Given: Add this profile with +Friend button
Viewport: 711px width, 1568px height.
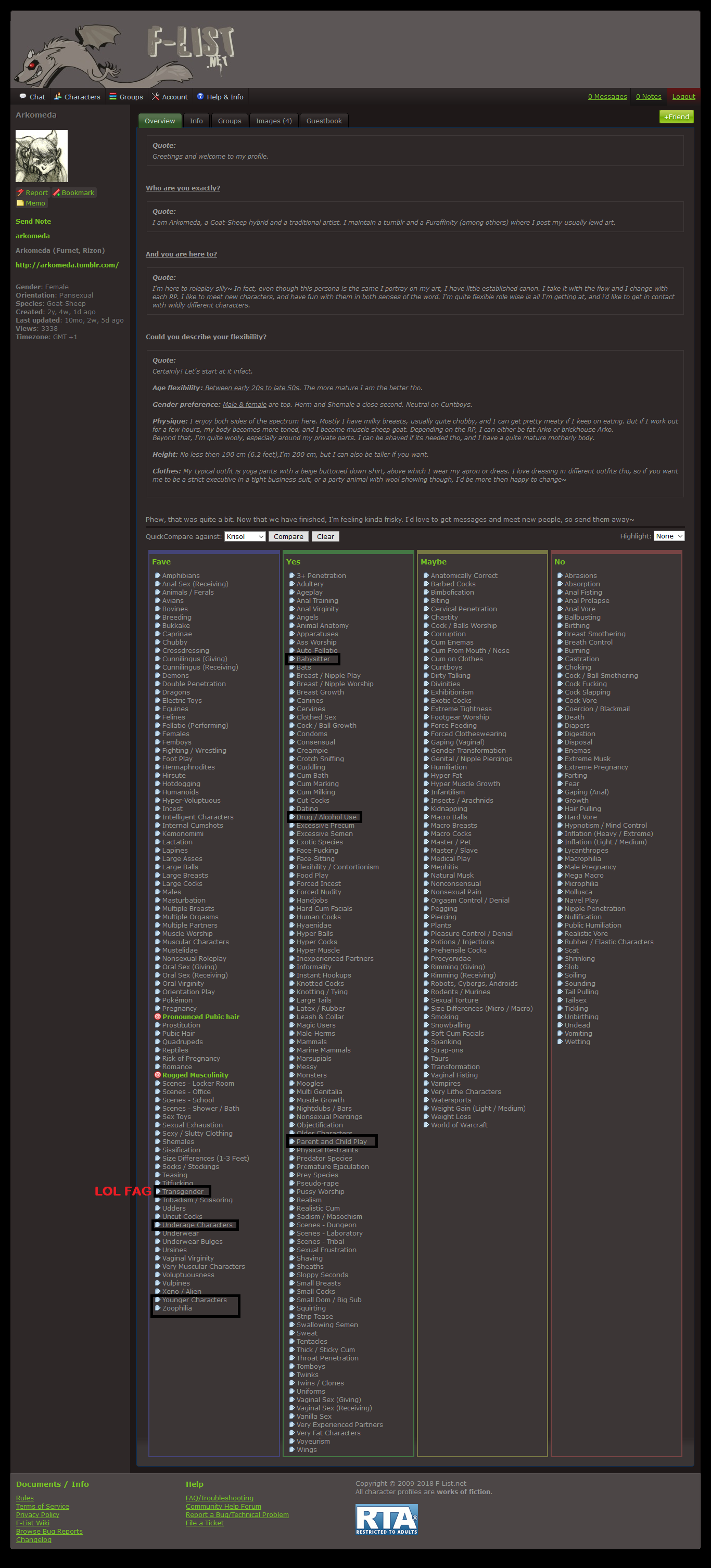Looking at the screenshot, I should coord(676,116).
